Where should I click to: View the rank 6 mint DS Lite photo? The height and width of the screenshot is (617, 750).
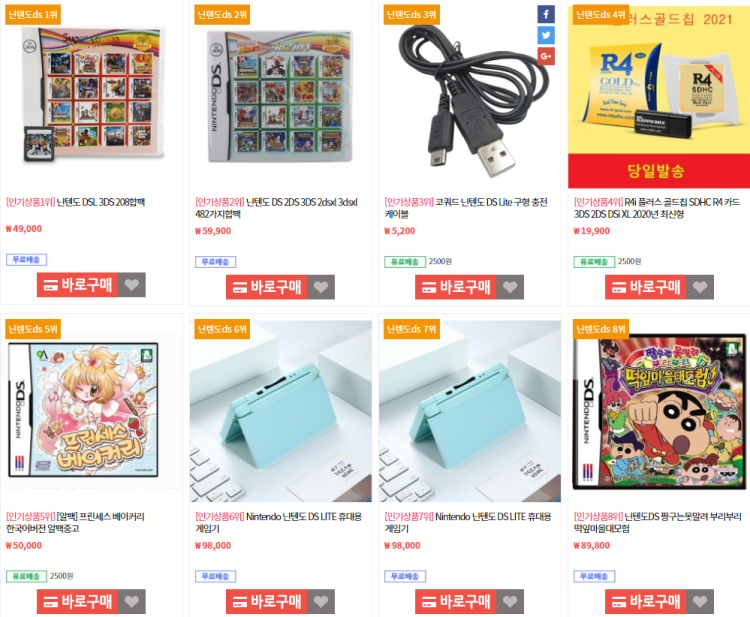(x=281, y=411)
